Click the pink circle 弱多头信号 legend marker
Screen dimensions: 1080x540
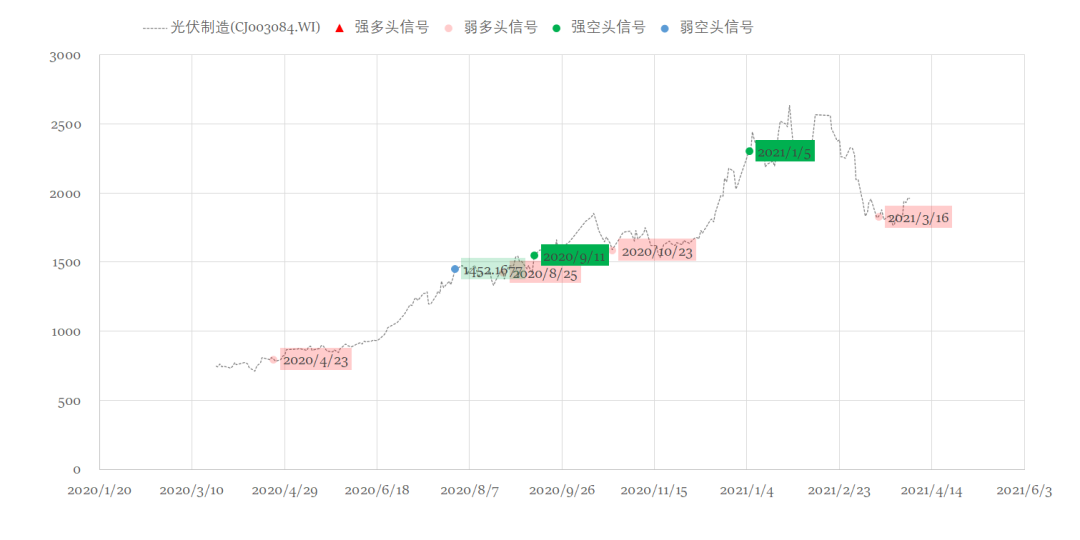[x=447, y=28]
